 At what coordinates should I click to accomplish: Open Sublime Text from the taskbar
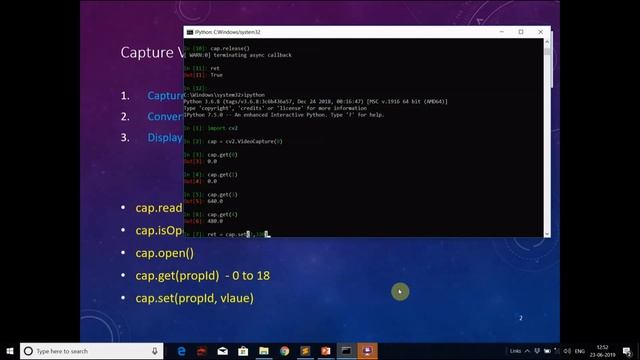pyautogui.click(x=305, y=351)
